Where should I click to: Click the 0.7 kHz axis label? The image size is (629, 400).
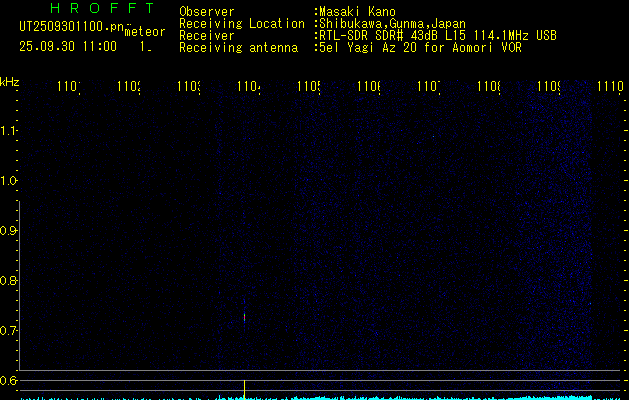pyautogui.click(x=8, y=331)
